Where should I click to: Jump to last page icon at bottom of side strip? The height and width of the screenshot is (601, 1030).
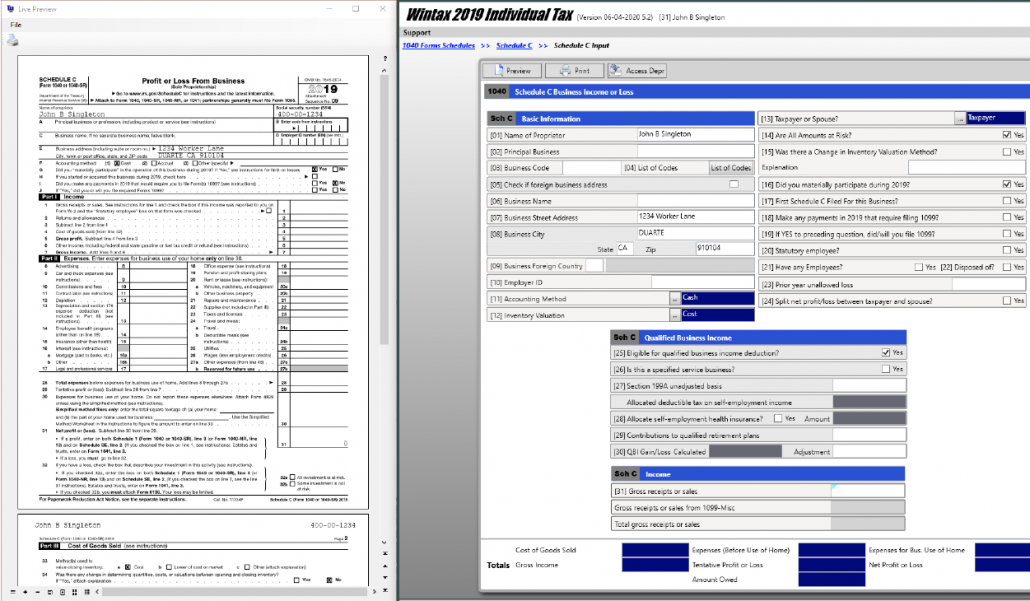[x=385, y=590]
